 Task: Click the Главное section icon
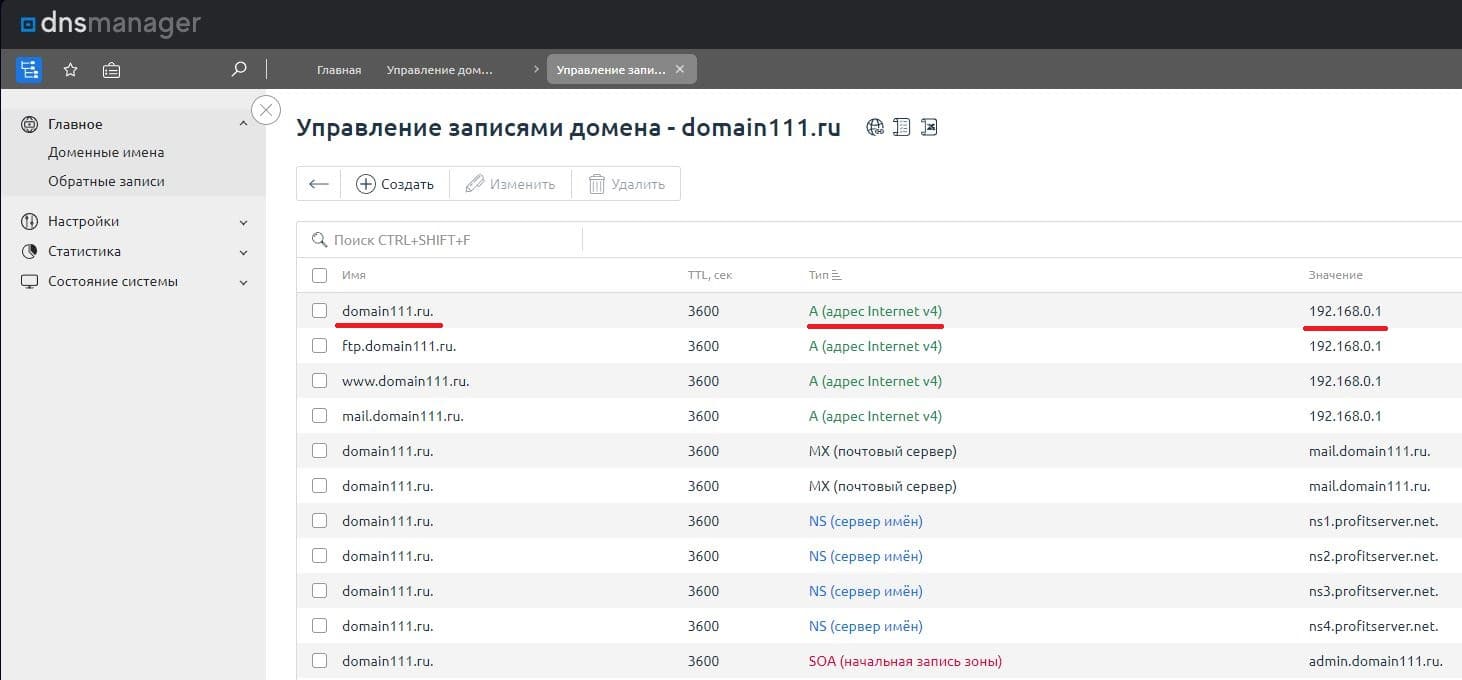click(29, 124)
